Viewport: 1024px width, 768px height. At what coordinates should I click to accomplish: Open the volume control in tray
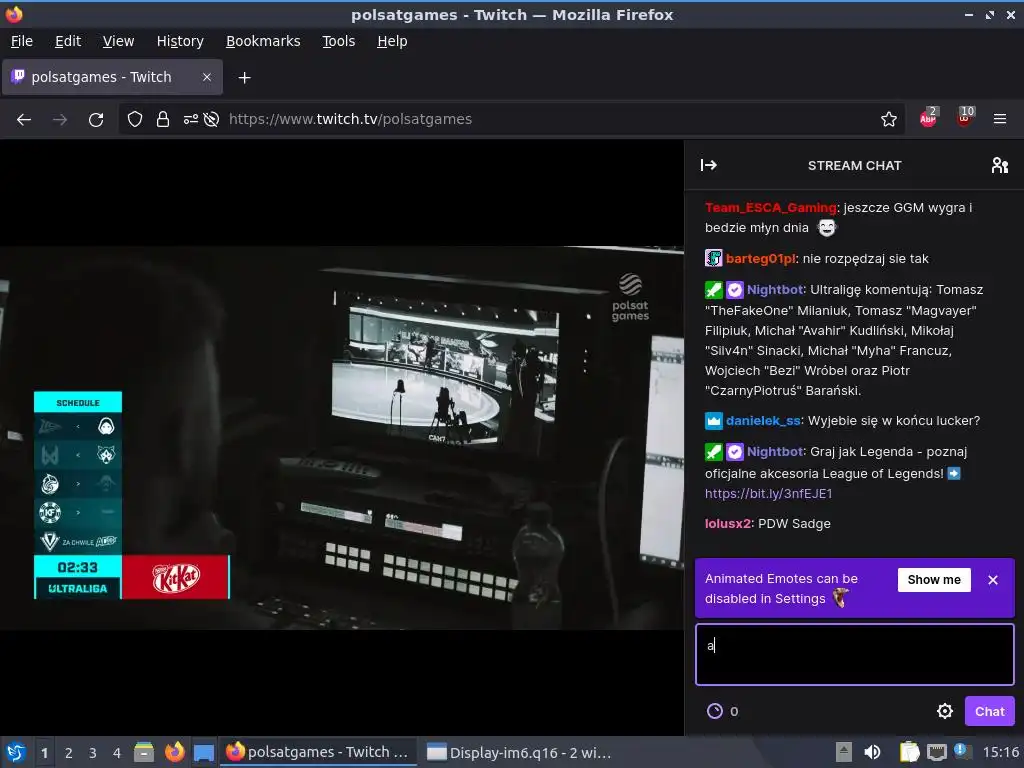pyautogui.click(x=872, y=752)
